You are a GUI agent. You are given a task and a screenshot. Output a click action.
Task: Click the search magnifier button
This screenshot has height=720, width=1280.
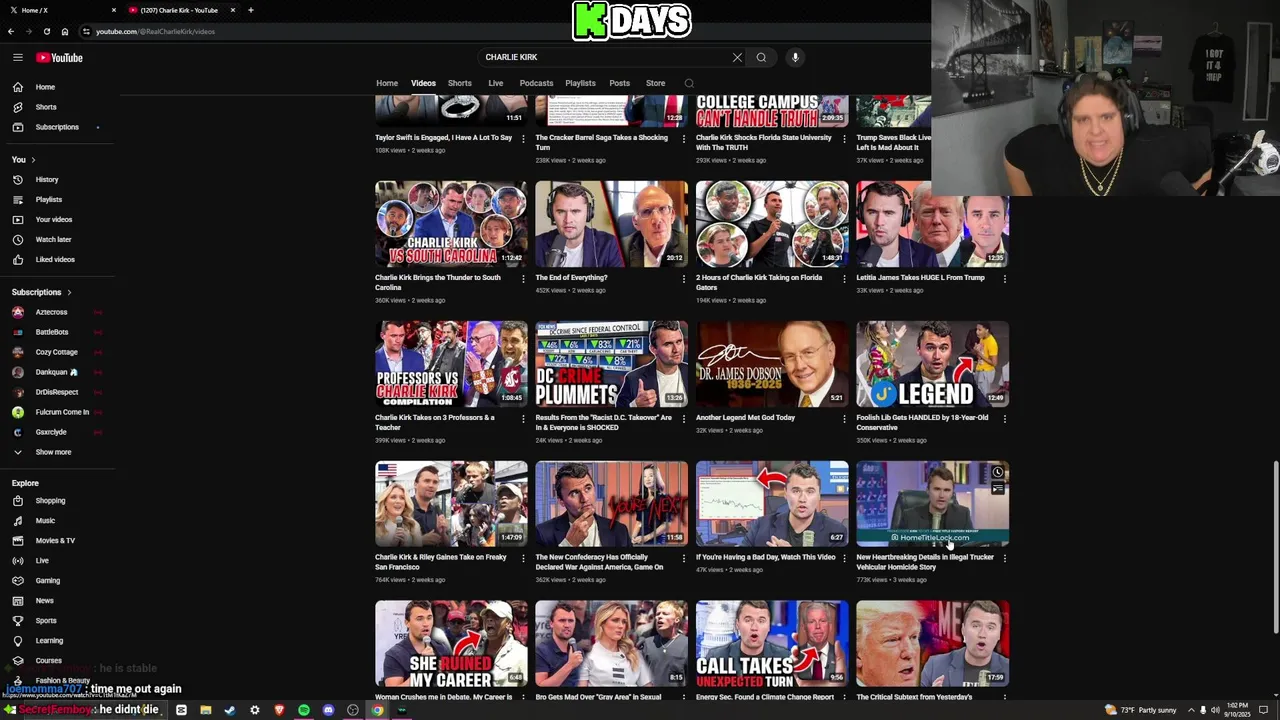[761, 57]
